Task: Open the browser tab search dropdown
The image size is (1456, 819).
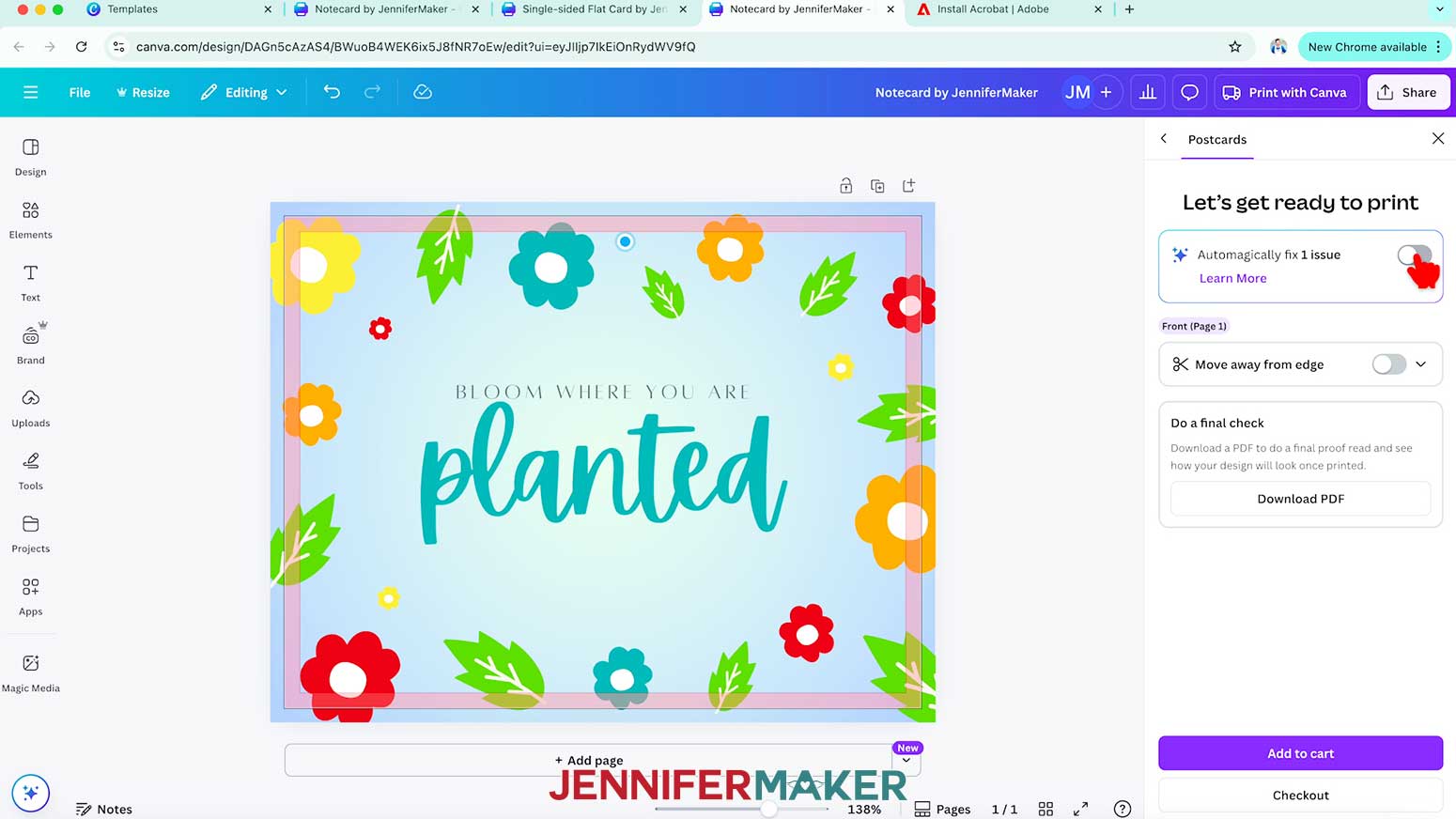Action: click(1439, 9)
